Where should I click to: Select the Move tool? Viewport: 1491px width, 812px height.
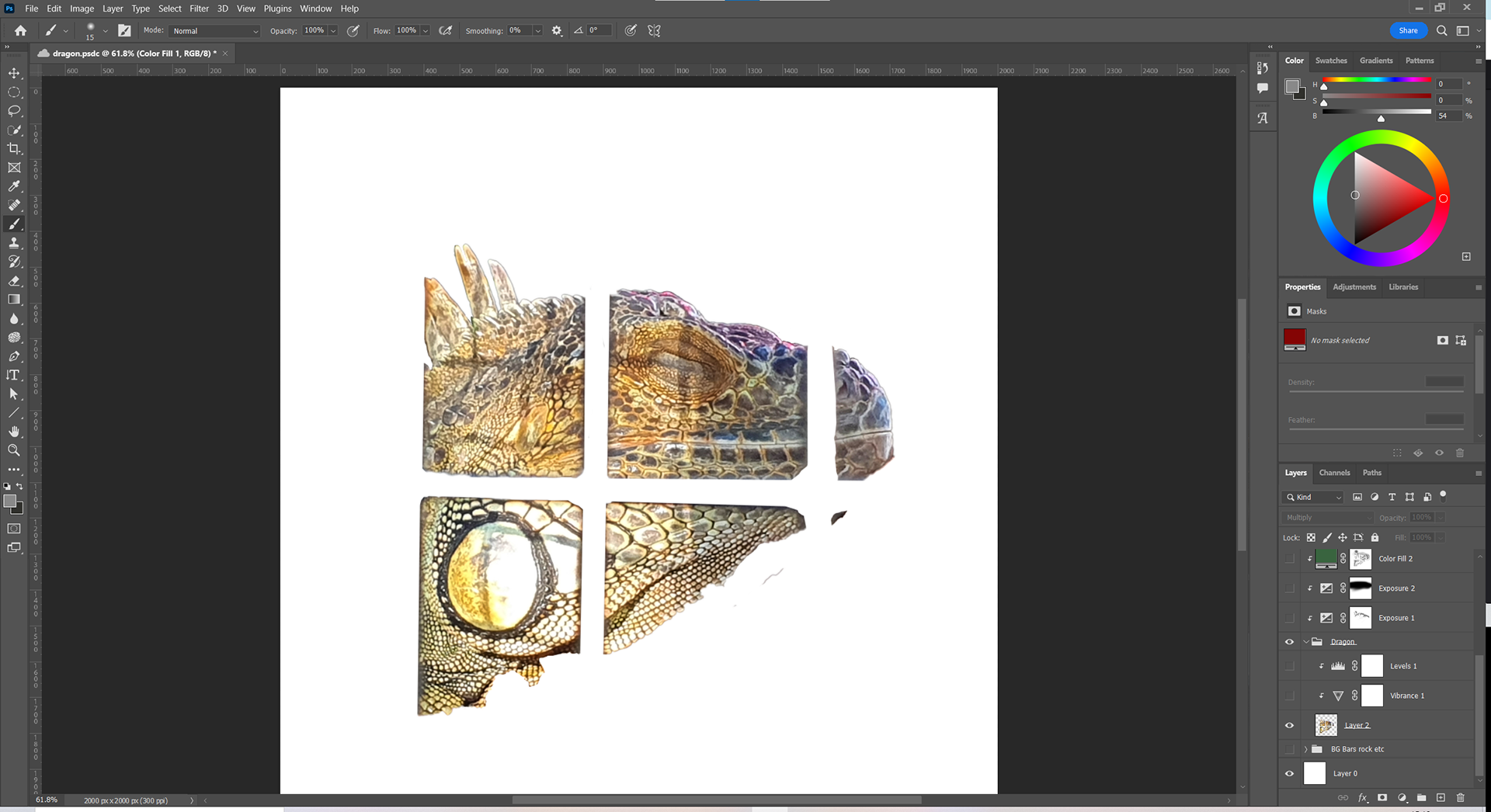point(14,73)
